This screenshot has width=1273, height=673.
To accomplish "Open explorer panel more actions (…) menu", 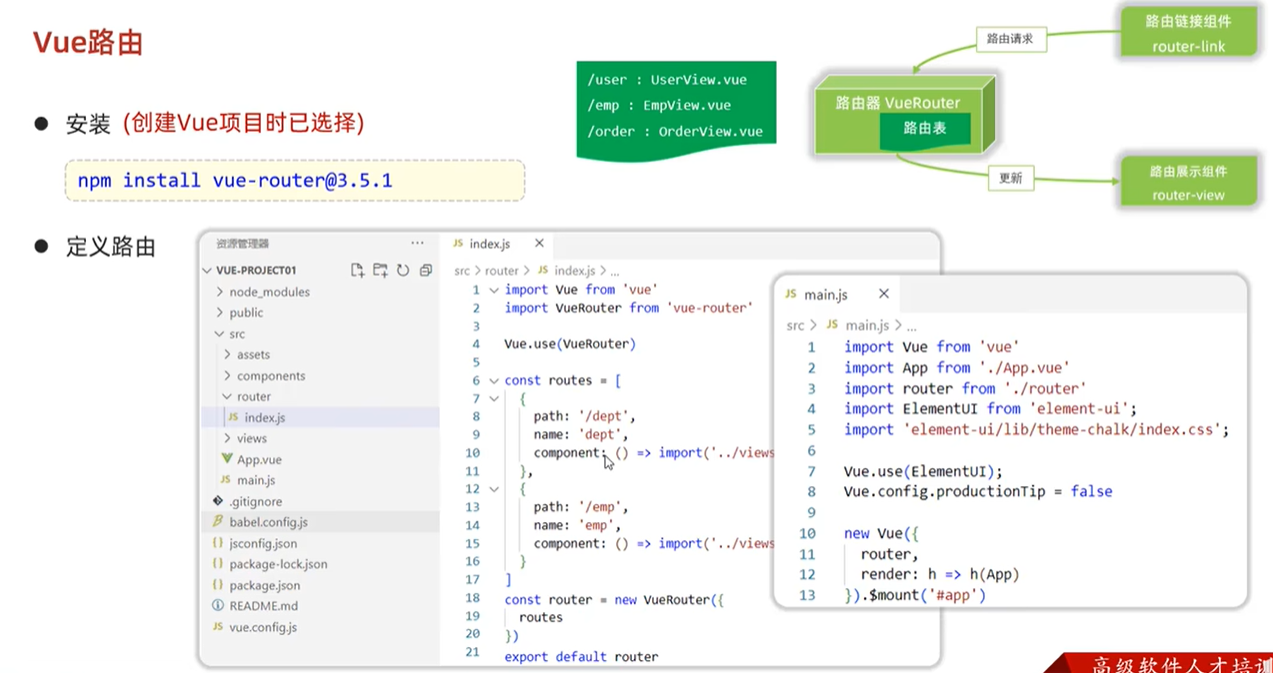I will (x=417, y=243).
